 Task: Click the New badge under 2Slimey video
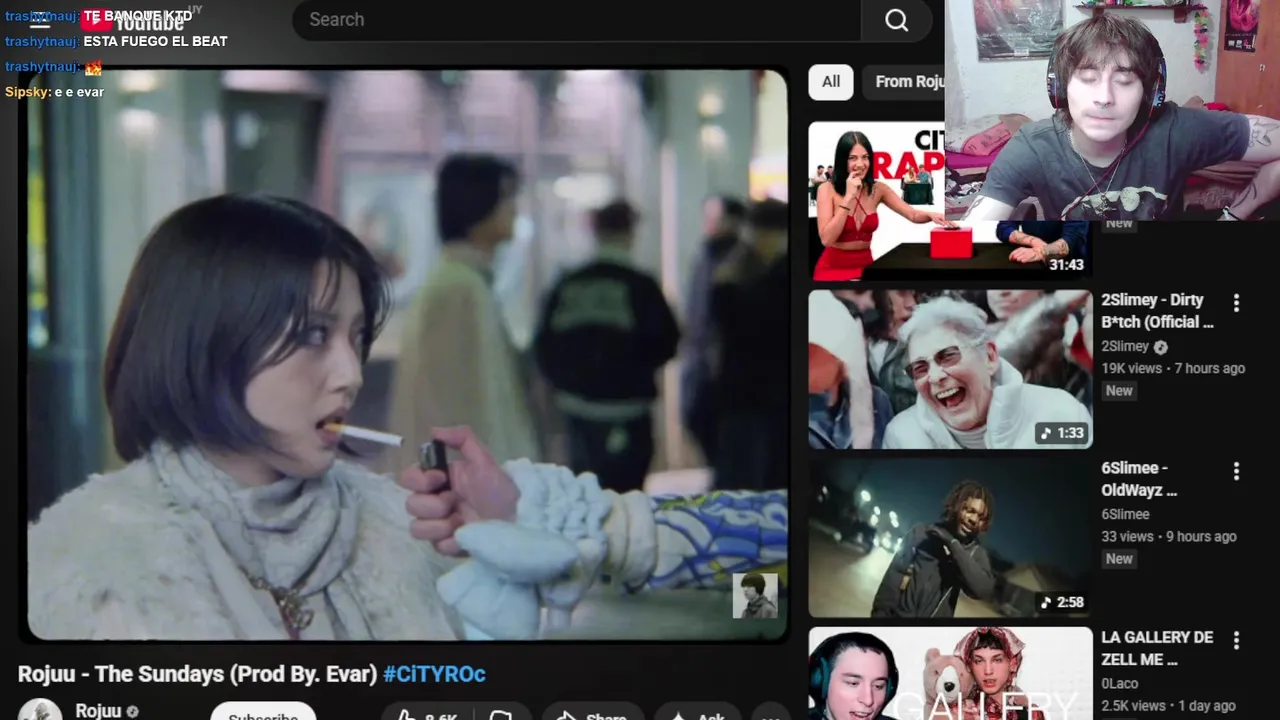tap(1119, 391)
